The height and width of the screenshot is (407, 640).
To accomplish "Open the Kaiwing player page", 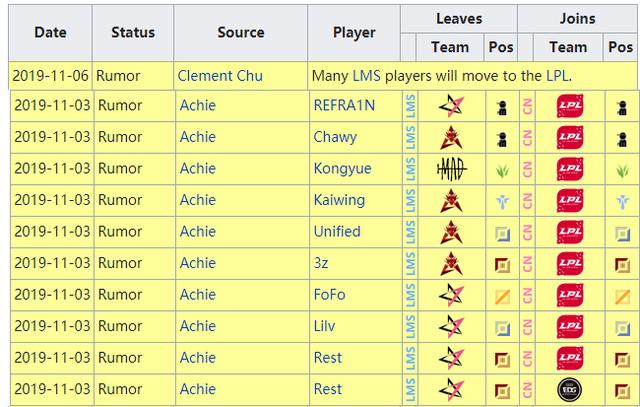I will pos(339,200).
